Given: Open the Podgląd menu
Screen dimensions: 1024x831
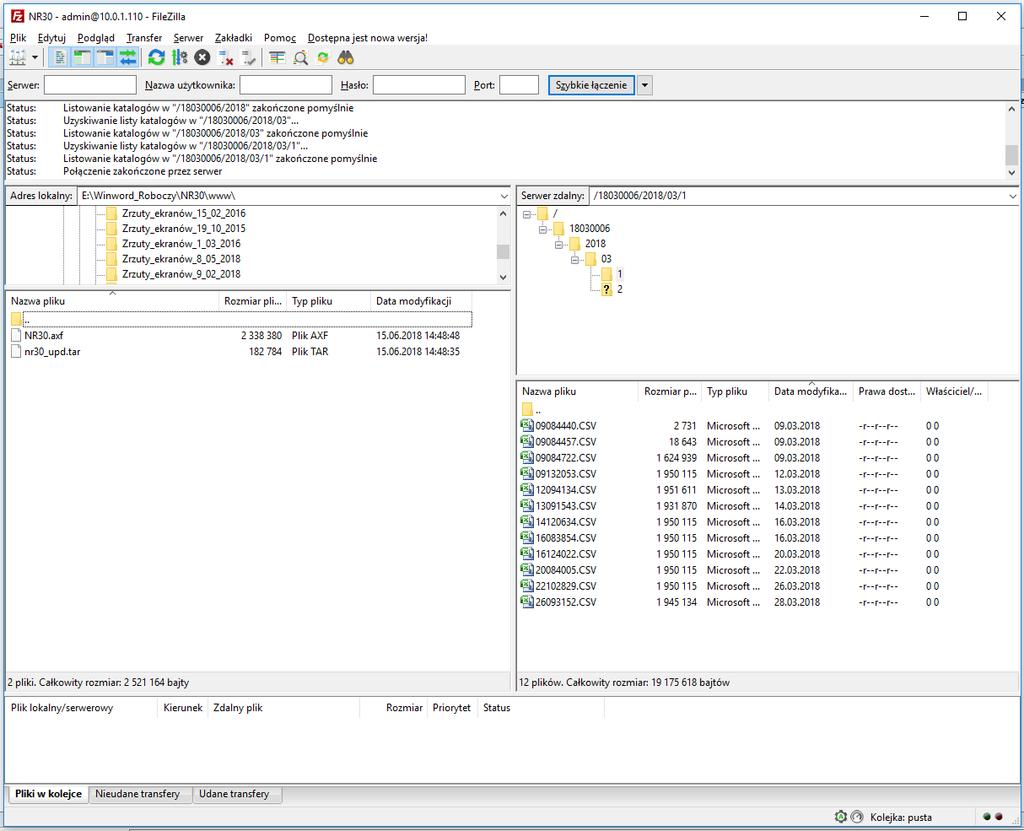Looking at the screenshot, I should coord(96,38).
